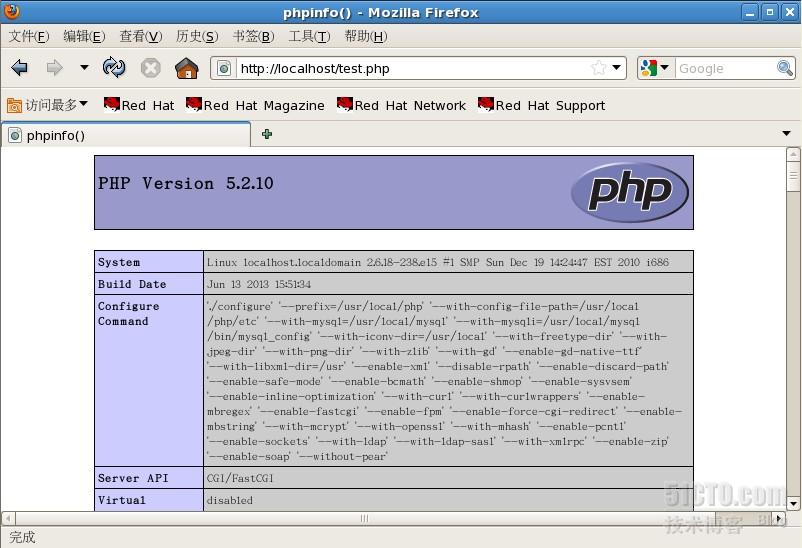Open the Red Hat bookmark
This screenshot has height=548, width=802.
click(139, 105)
